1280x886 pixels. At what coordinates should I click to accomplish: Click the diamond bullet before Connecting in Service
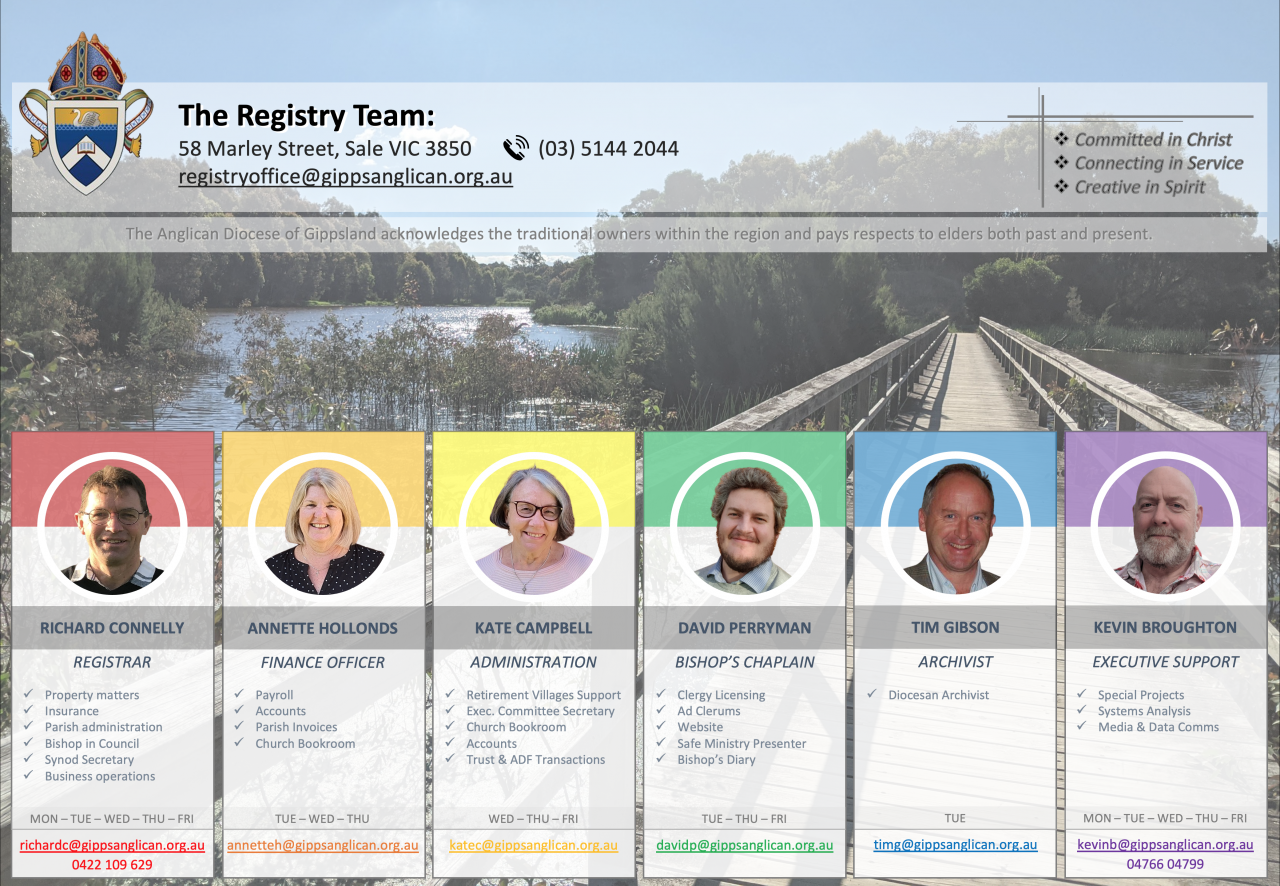click(x=1062, y=163)
